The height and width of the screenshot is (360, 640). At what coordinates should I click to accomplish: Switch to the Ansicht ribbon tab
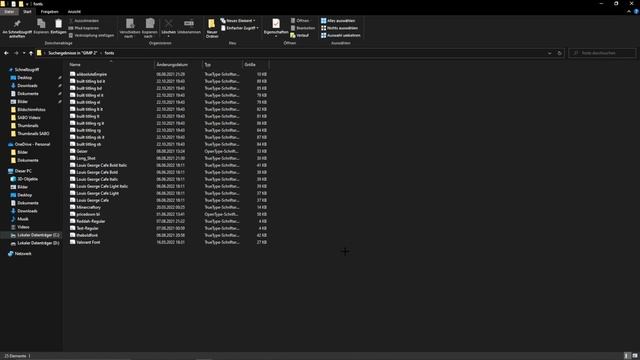point(74,11)
